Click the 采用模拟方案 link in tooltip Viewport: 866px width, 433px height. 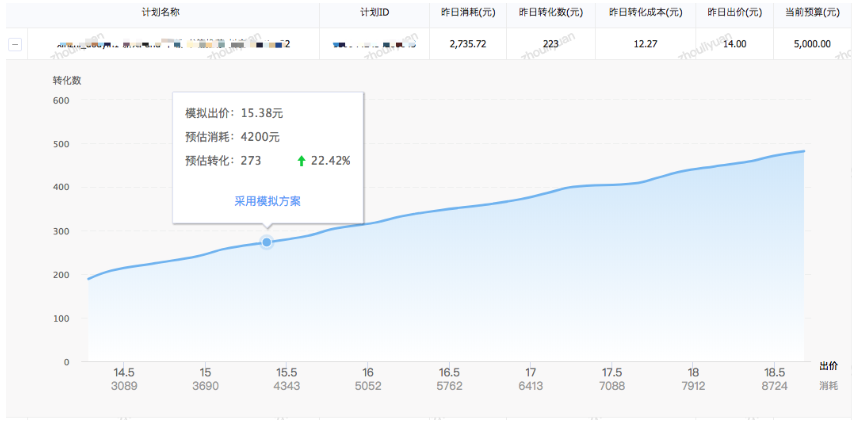pos(268,202)
